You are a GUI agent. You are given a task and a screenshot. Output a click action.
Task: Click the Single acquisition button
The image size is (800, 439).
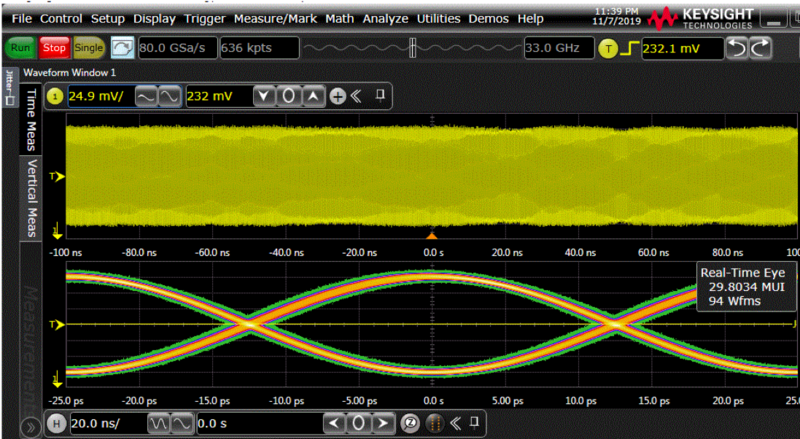click(89, 48)
